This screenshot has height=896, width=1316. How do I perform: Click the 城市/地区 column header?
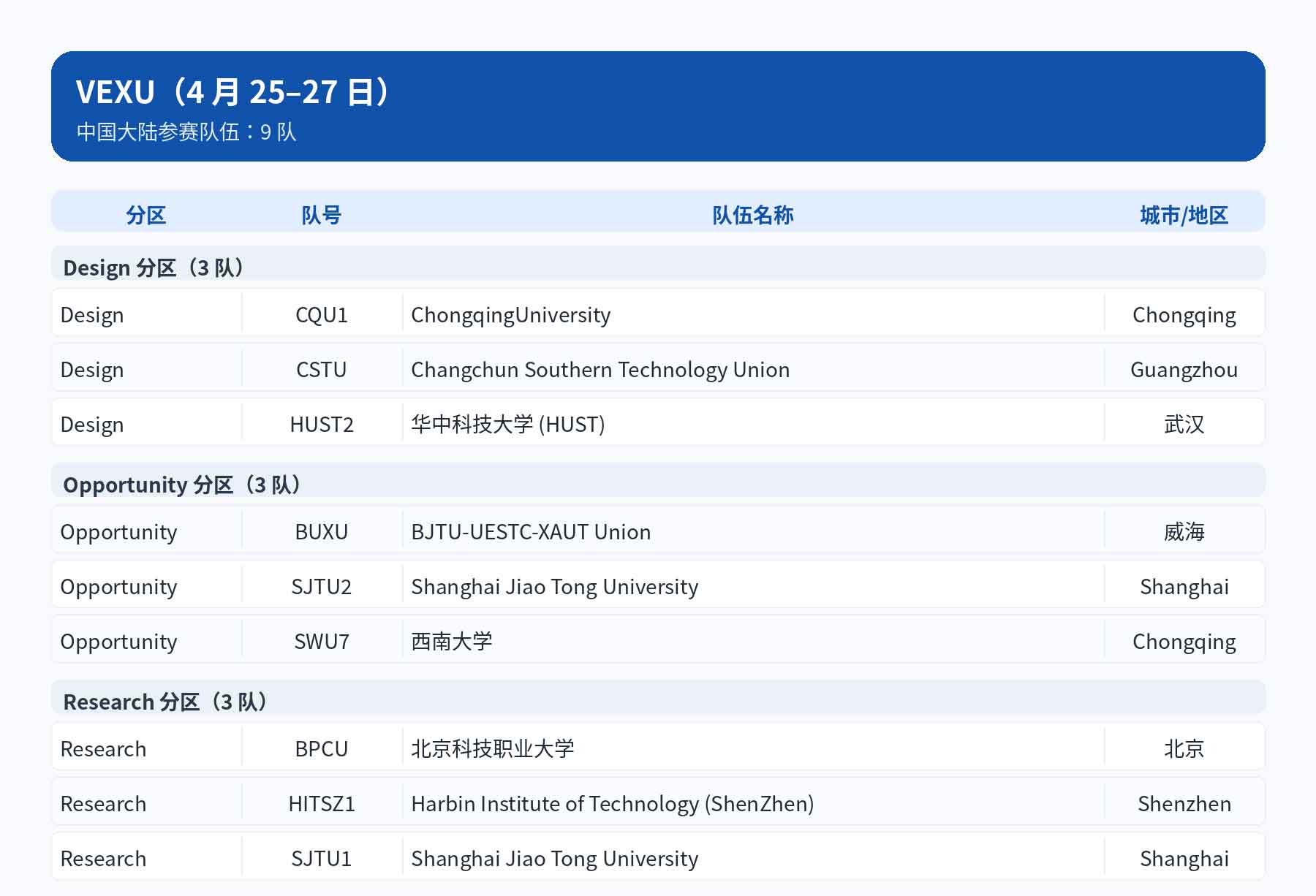tap(1184, 215)
